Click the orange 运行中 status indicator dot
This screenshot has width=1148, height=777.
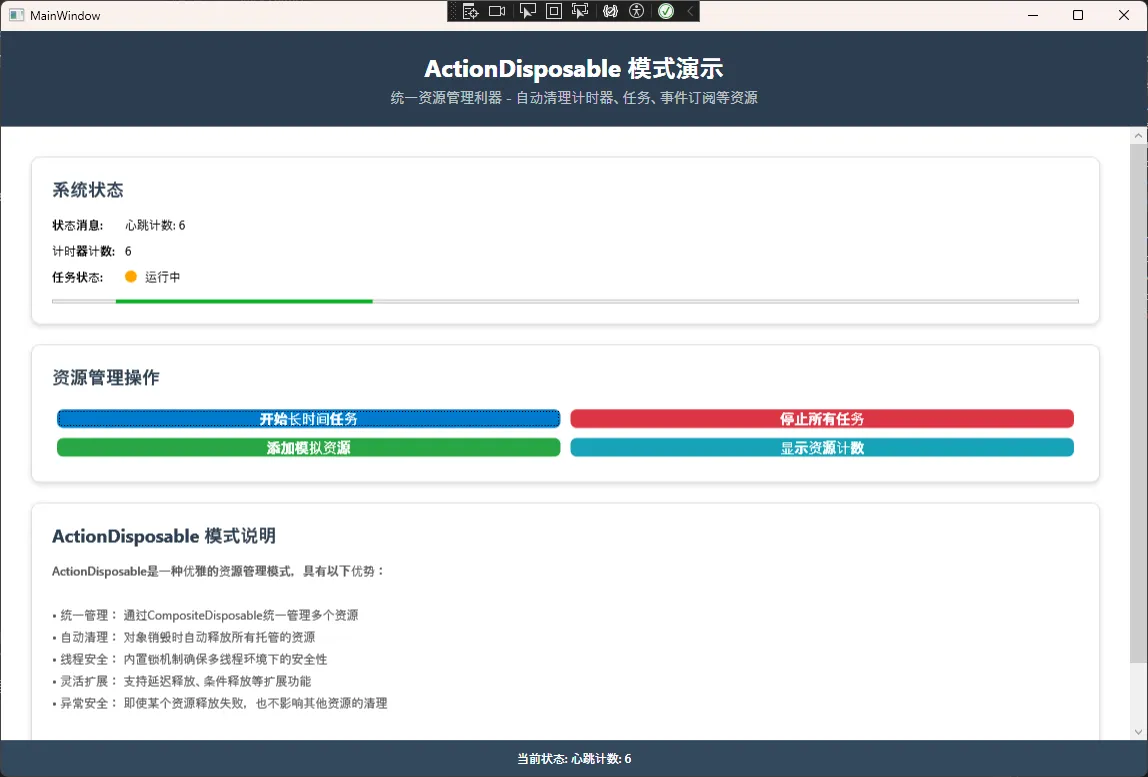pos(131,277)
